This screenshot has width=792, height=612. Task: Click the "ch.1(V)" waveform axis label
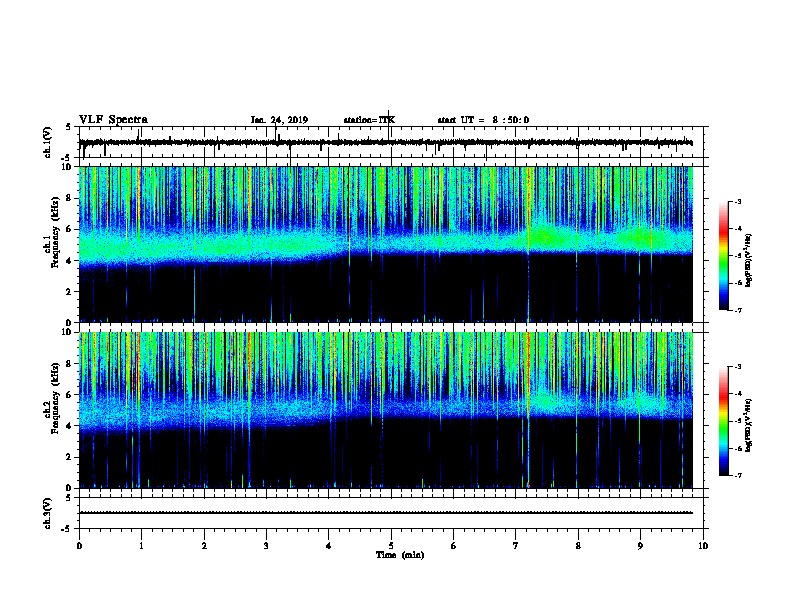click(47, 142)
